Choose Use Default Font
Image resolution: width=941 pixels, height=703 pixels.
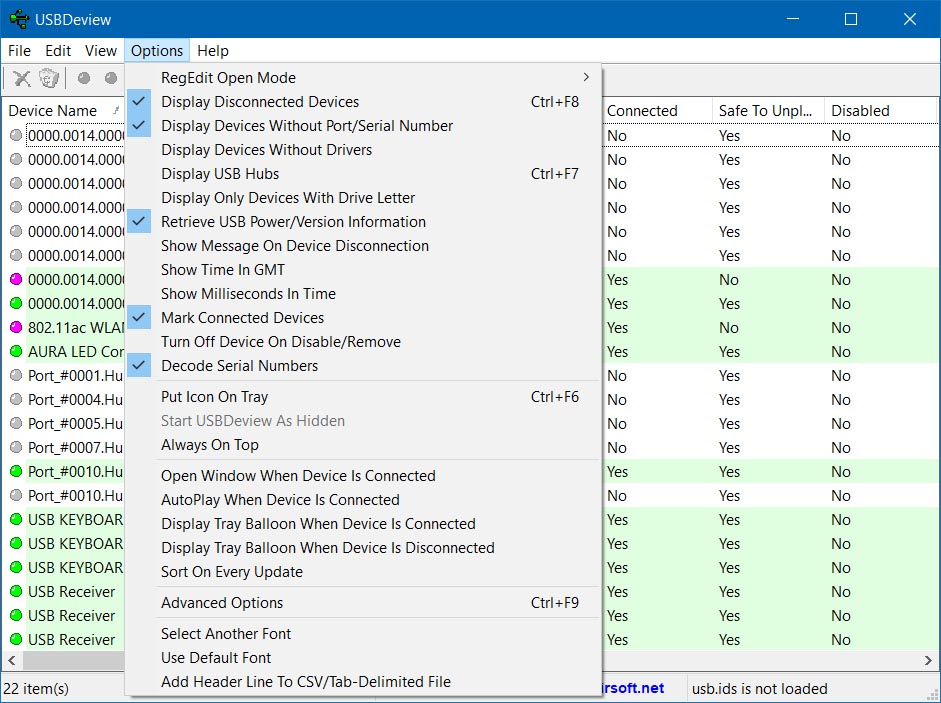point(363,657)
